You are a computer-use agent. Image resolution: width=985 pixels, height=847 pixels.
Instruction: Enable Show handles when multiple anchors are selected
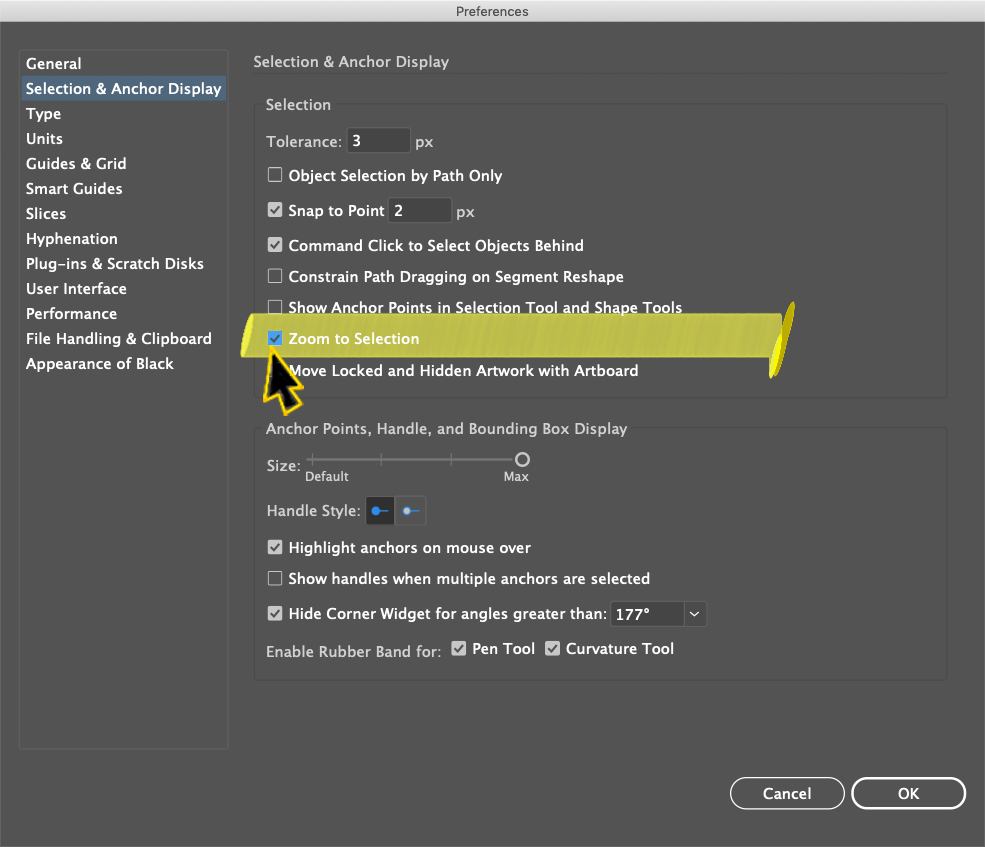pyautogui.click(x=275, y=578)
